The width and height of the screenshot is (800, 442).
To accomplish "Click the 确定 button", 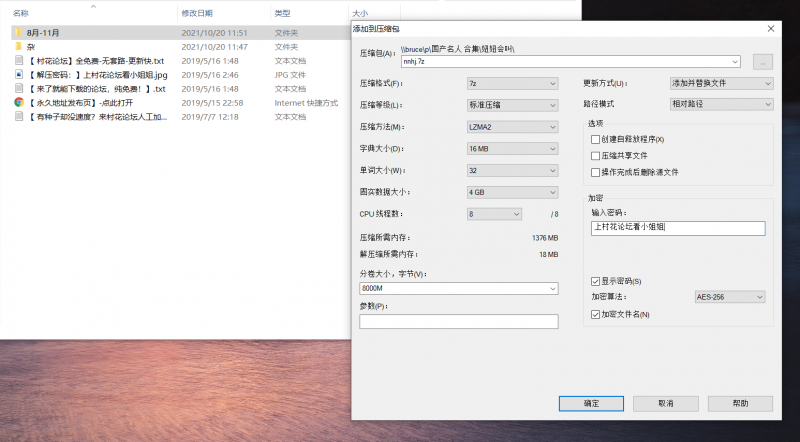I will point(591,403).
